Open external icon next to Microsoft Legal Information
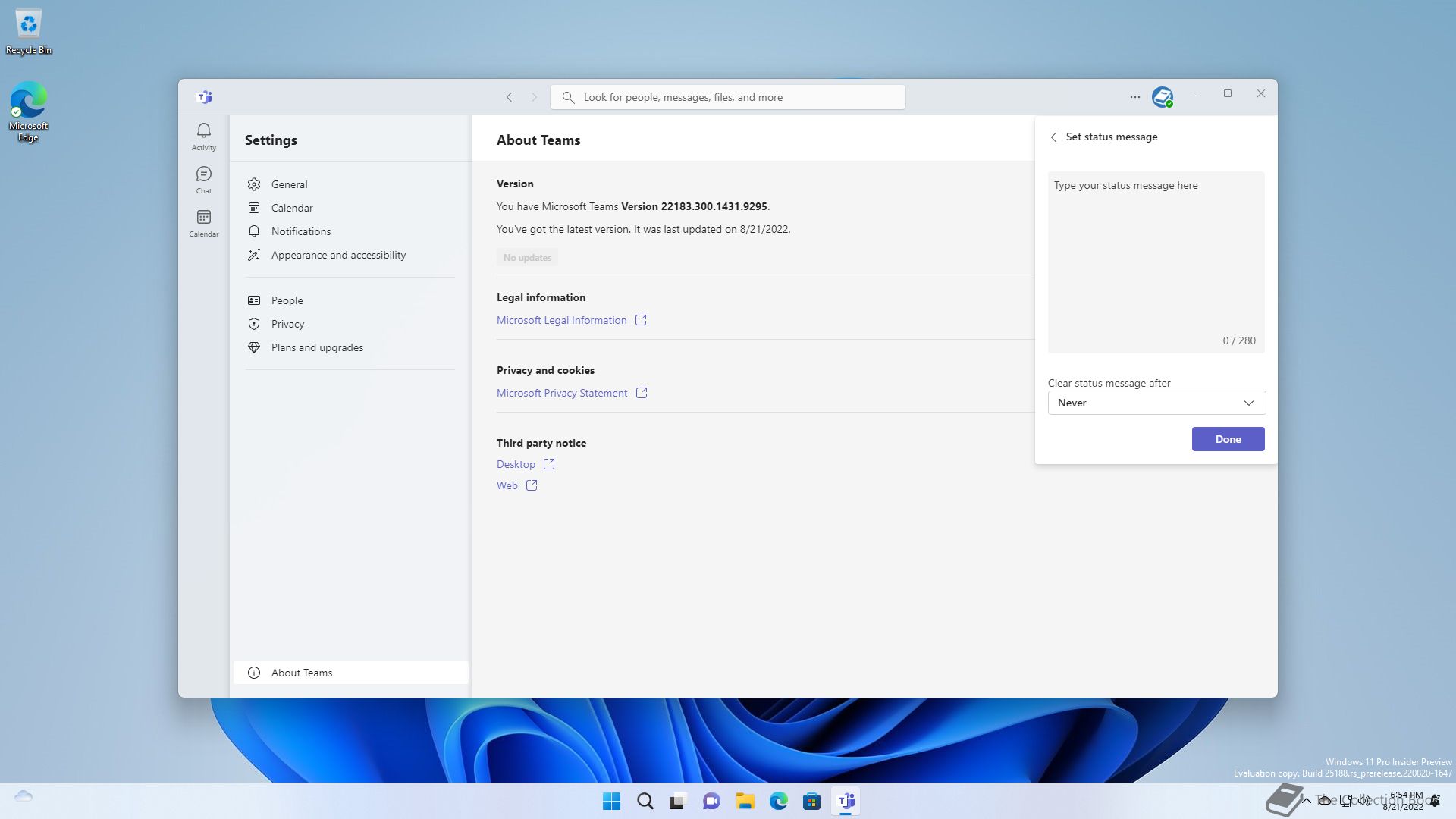Image resolution: width=1456 pixels, height=819 pixels. 641,320
